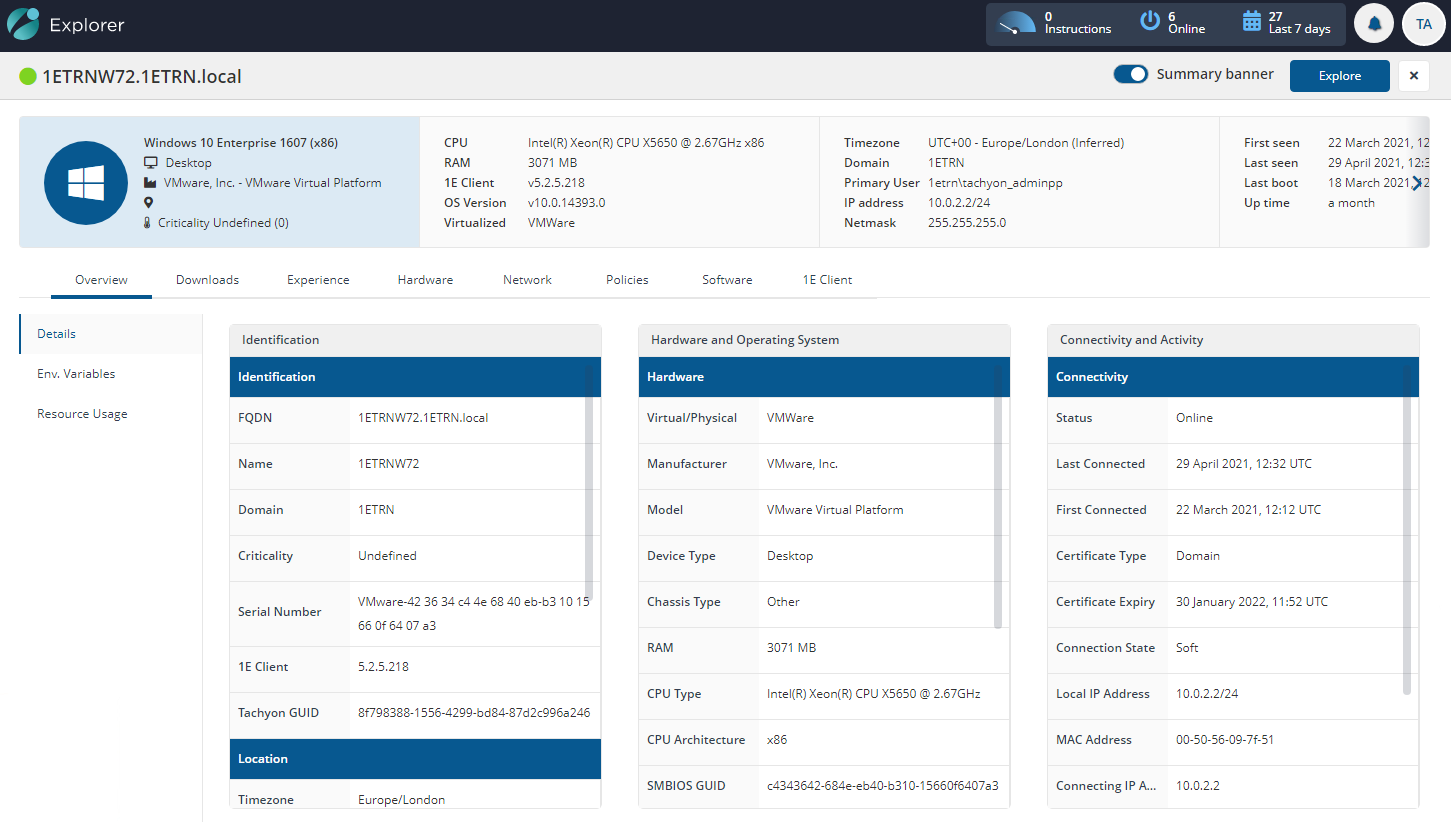Viewport: 1451px width, 822px height.
Task: Toggle the Summary banner switch
Action: 1131,74
